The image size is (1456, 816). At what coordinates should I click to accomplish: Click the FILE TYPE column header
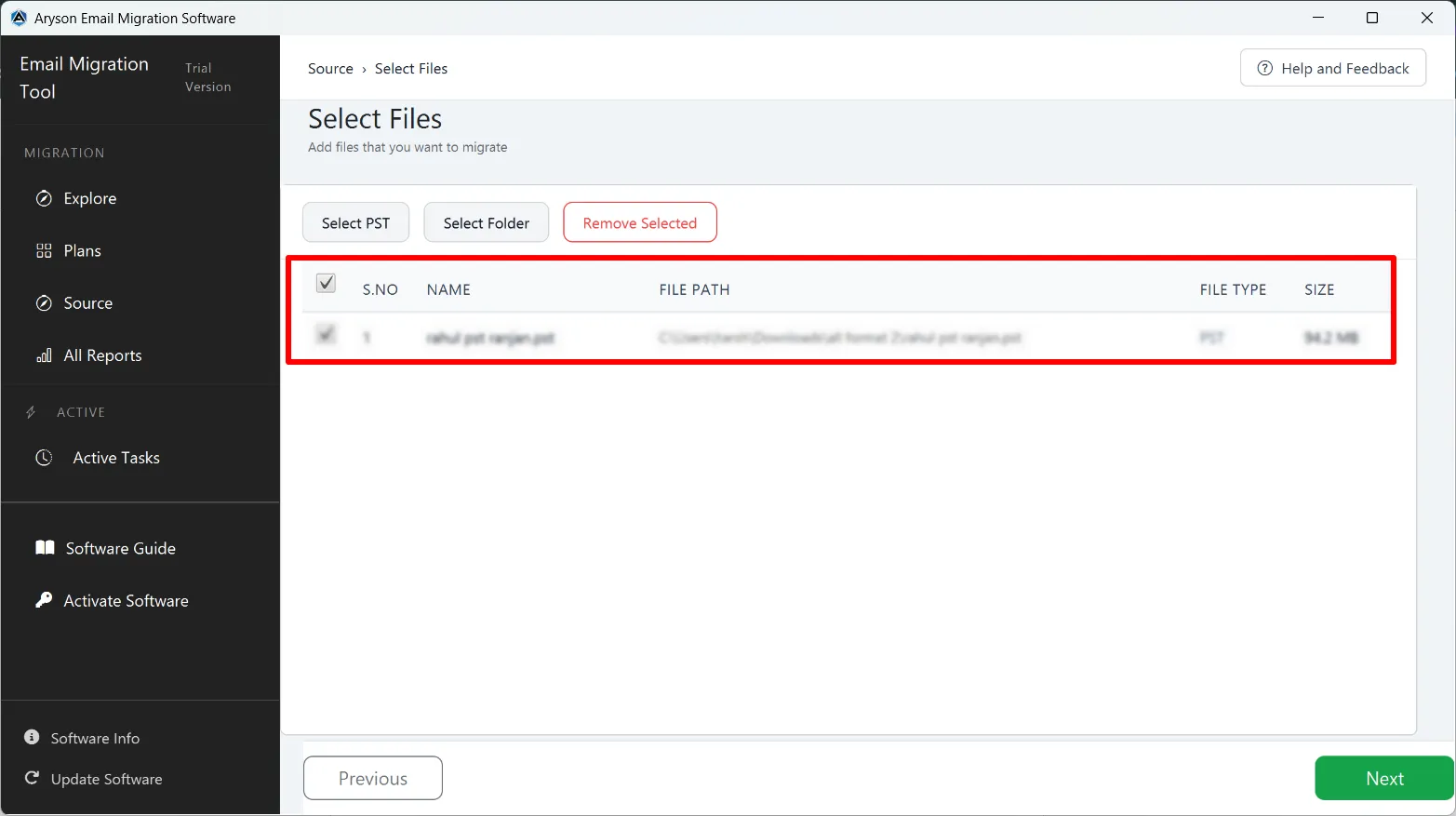[x=1233, y=289]
